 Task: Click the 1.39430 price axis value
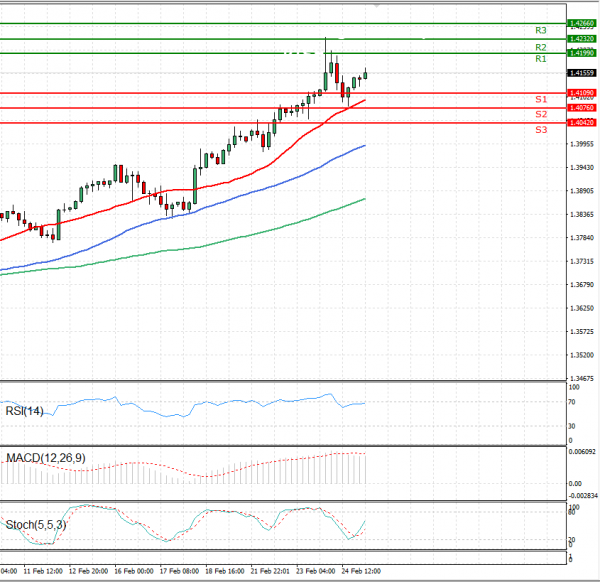(582, 168)
